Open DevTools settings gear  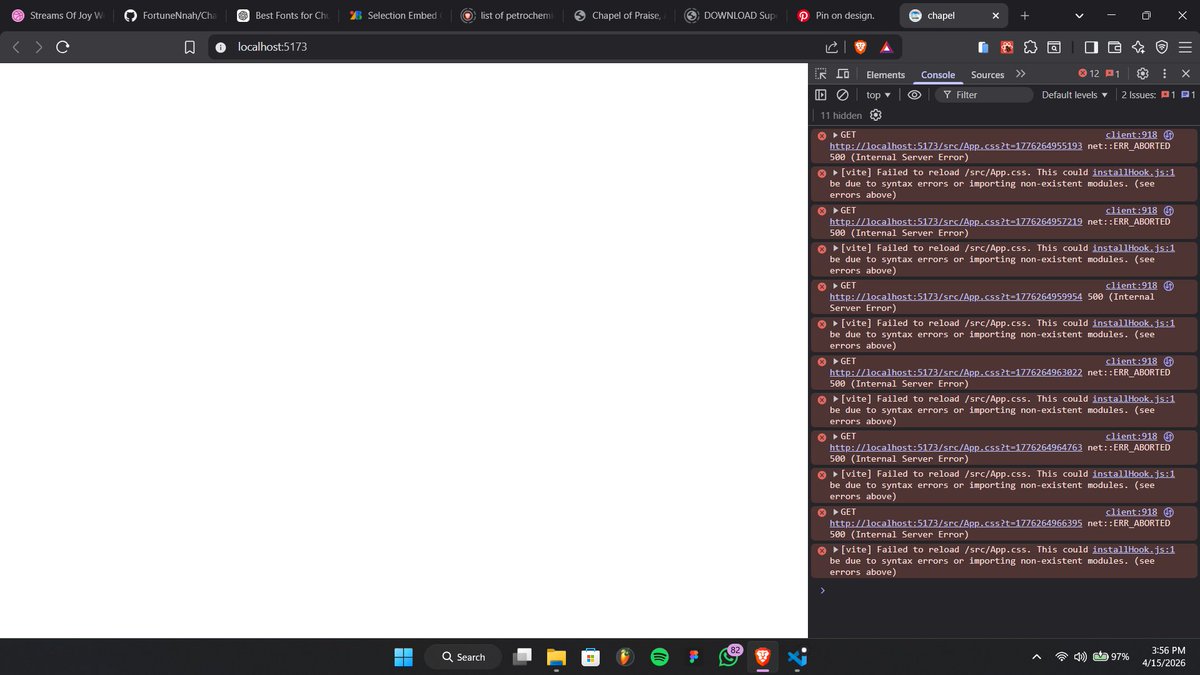pyautogui.click(x=1143, y=74)
